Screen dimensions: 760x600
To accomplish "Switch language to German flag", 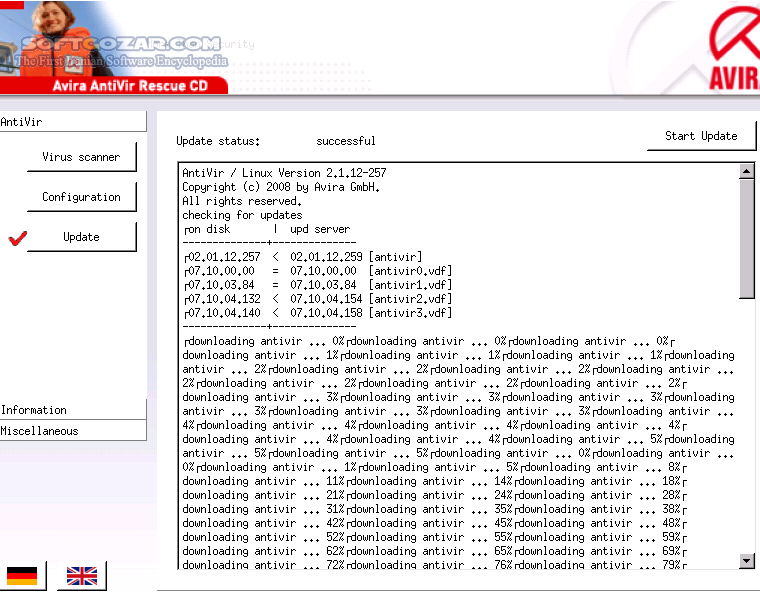I will [22, 576].
